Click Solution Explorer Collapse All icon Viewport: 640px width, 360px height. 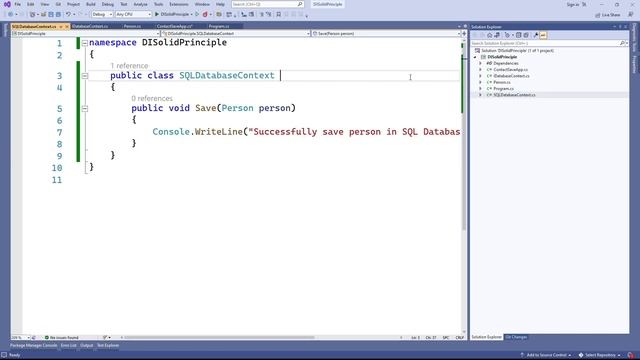pos(518,35)
